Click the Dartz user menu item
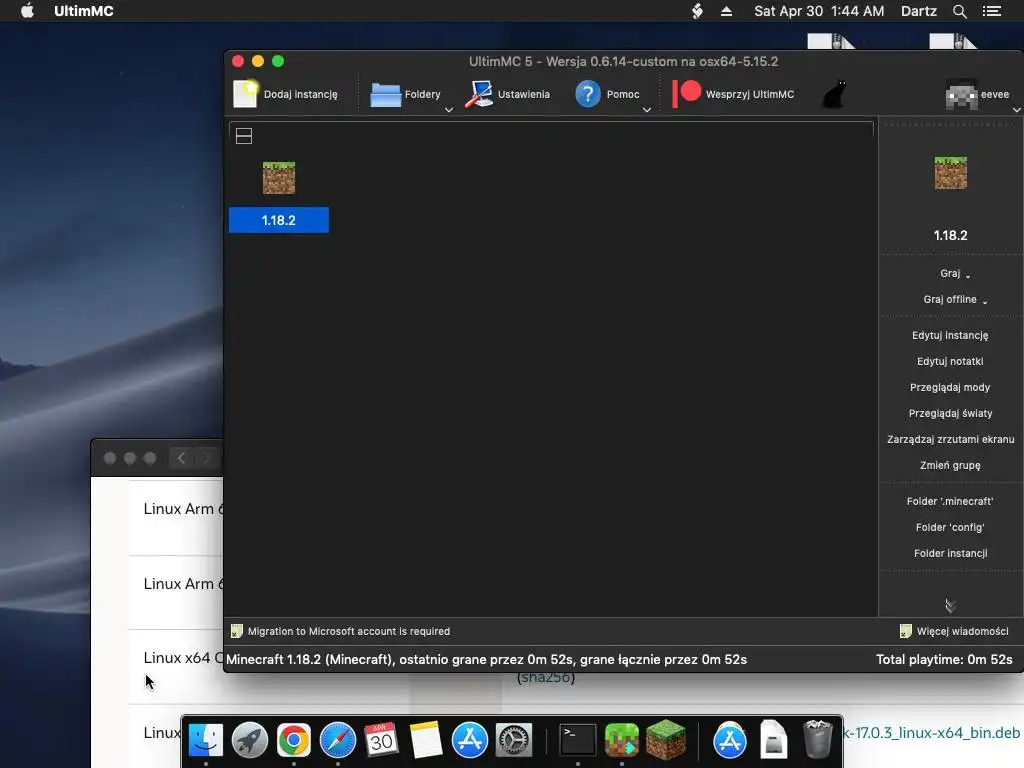The width and height of the screenshot is (1024, 768). 918,10
